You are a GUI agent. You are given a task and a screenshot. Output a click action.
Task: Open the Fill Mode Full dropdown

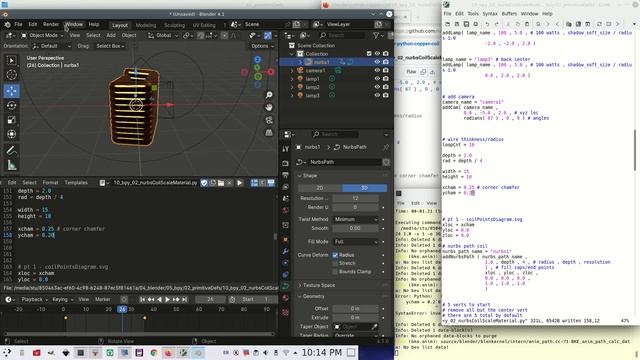click(x=356, y=242)
